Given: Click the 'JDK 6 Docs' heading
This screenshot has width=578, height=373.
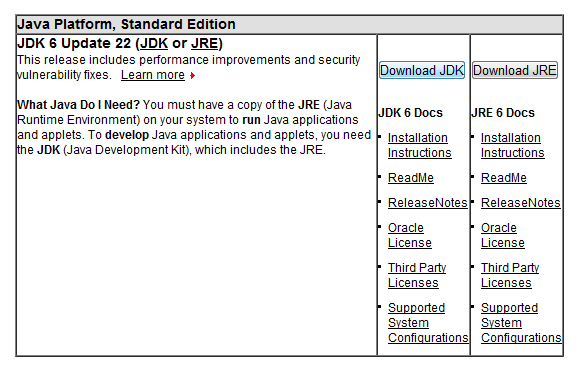Looking at the screenshot, I should (410, 112).
